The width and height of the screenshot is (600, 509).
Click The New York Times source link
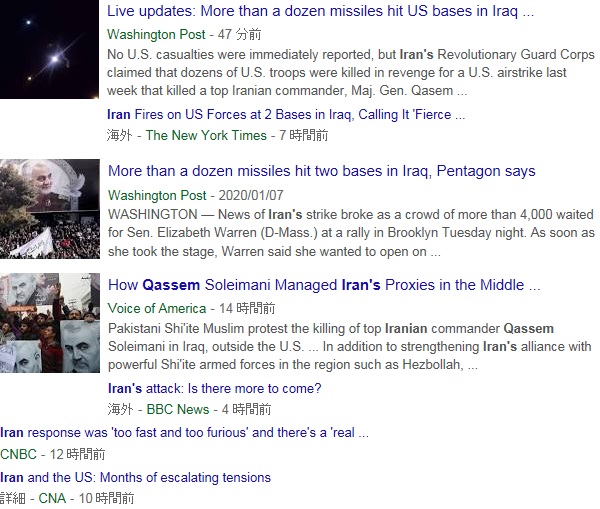pyautogui.click(x=206, y=135)
